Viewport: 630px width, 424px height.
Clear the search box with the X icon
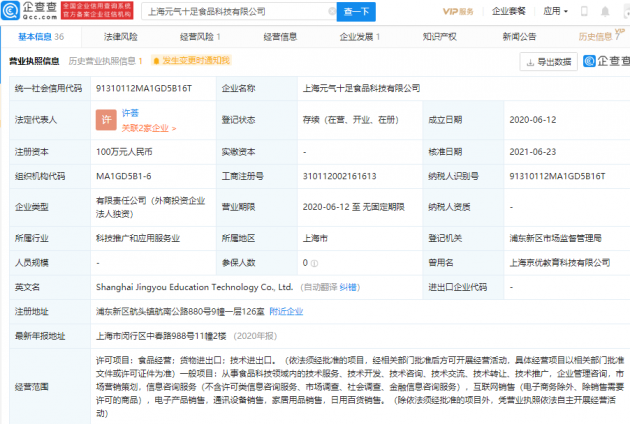coord(332,11)
